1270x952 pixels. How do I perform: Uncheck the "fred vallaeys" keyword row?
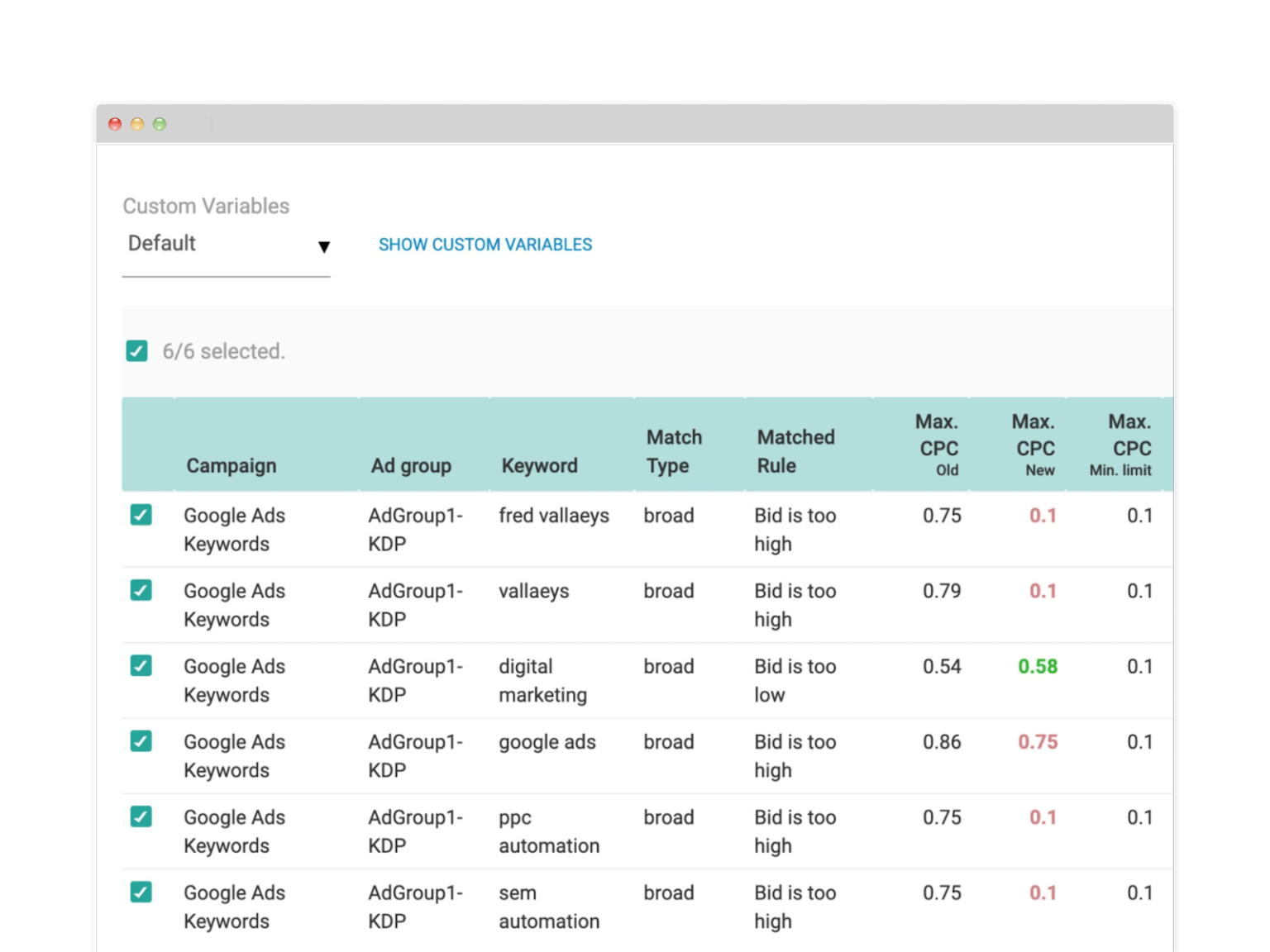click(141, 515)
